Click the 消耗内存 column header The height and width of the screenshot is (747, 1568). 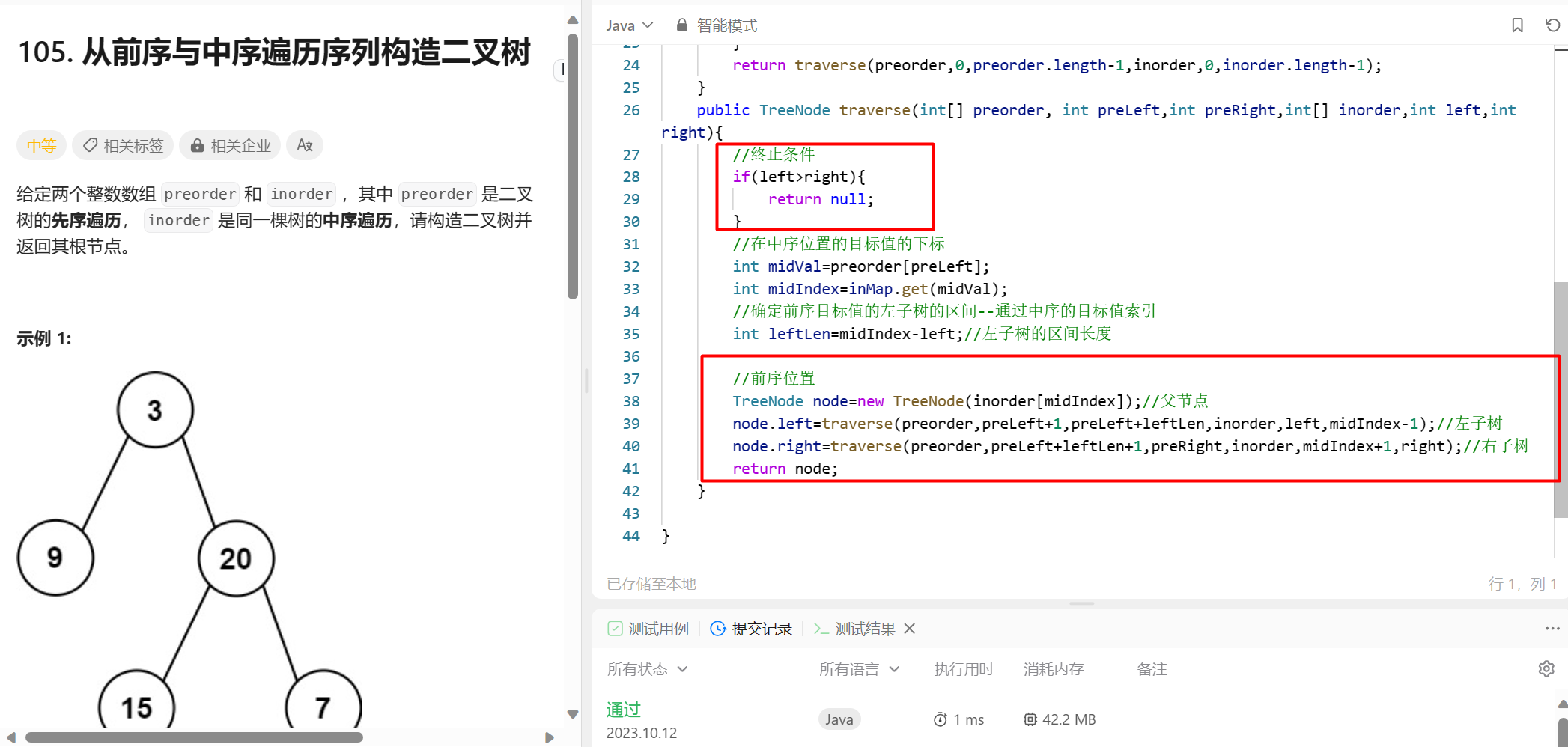1054,669
